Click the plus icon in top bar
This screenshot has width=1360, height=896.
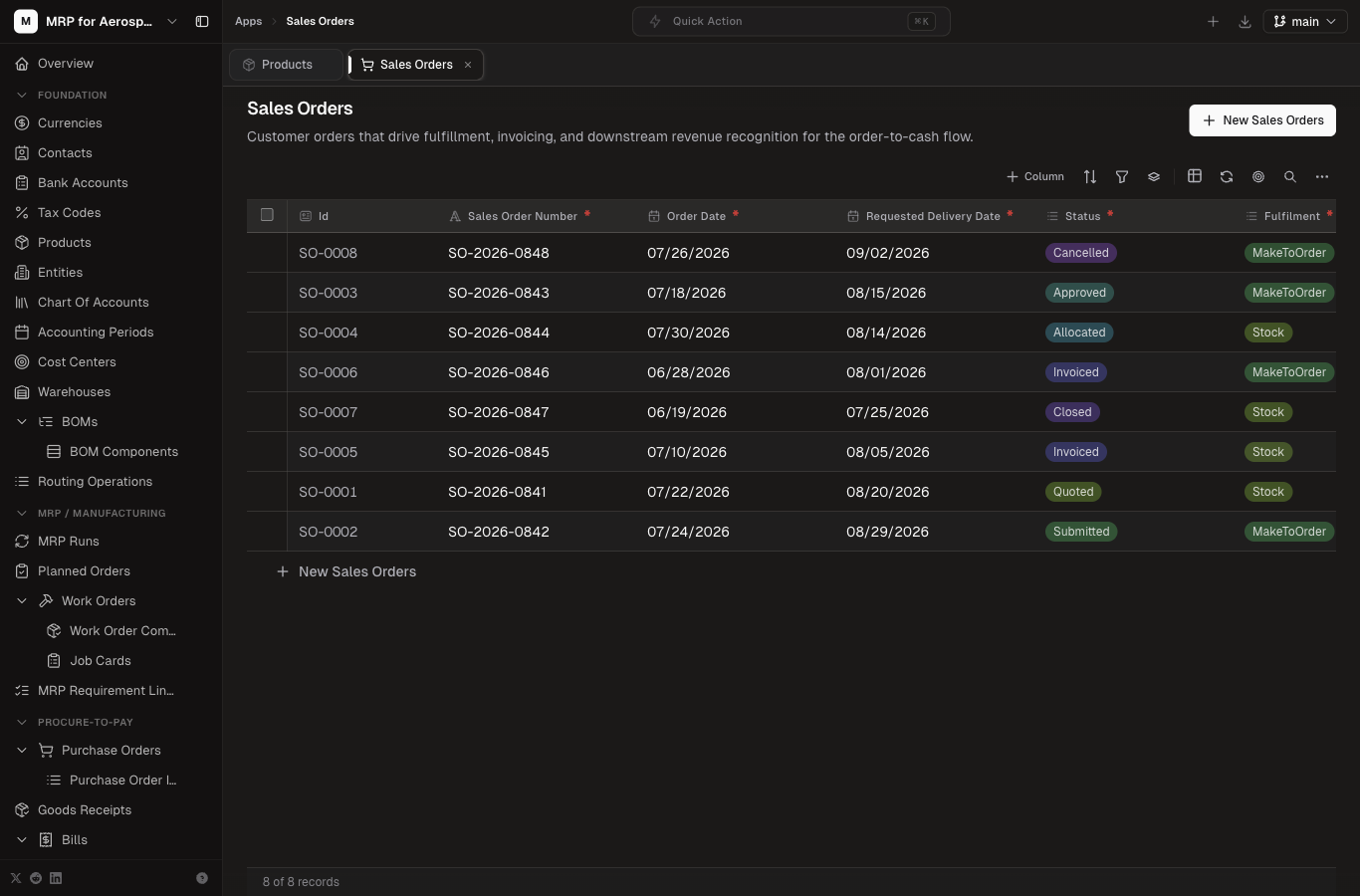[1213, 21]
